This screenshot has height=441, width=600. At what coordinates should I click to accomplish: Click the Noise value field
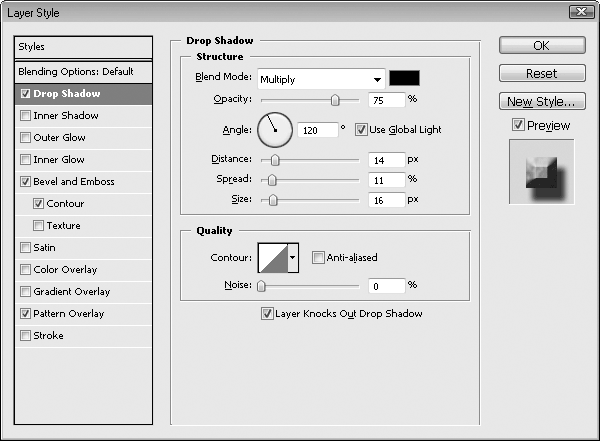click(x=386, y=286)
